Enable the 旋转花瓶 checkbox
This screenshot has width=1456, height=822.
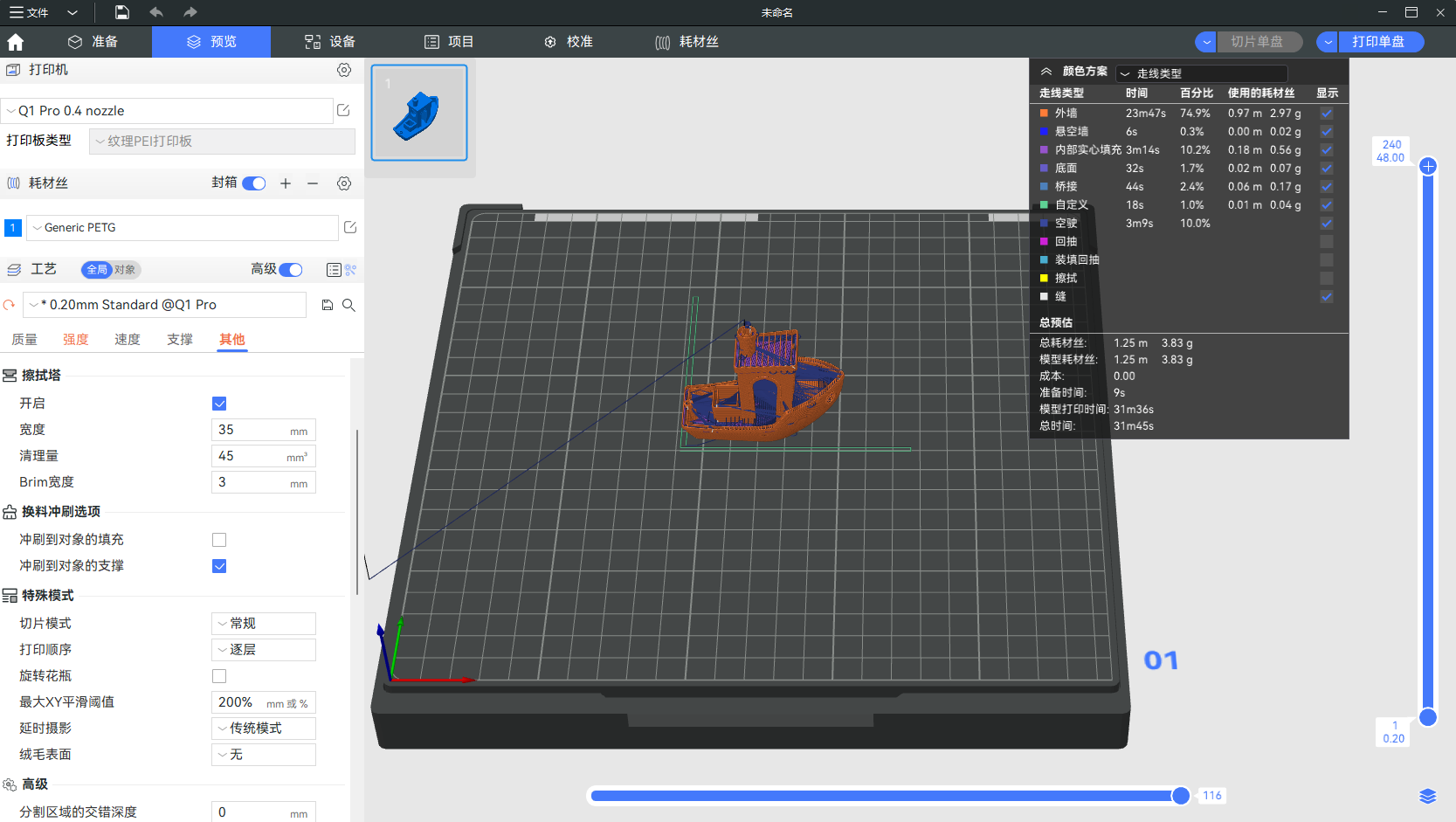(219, 676)
